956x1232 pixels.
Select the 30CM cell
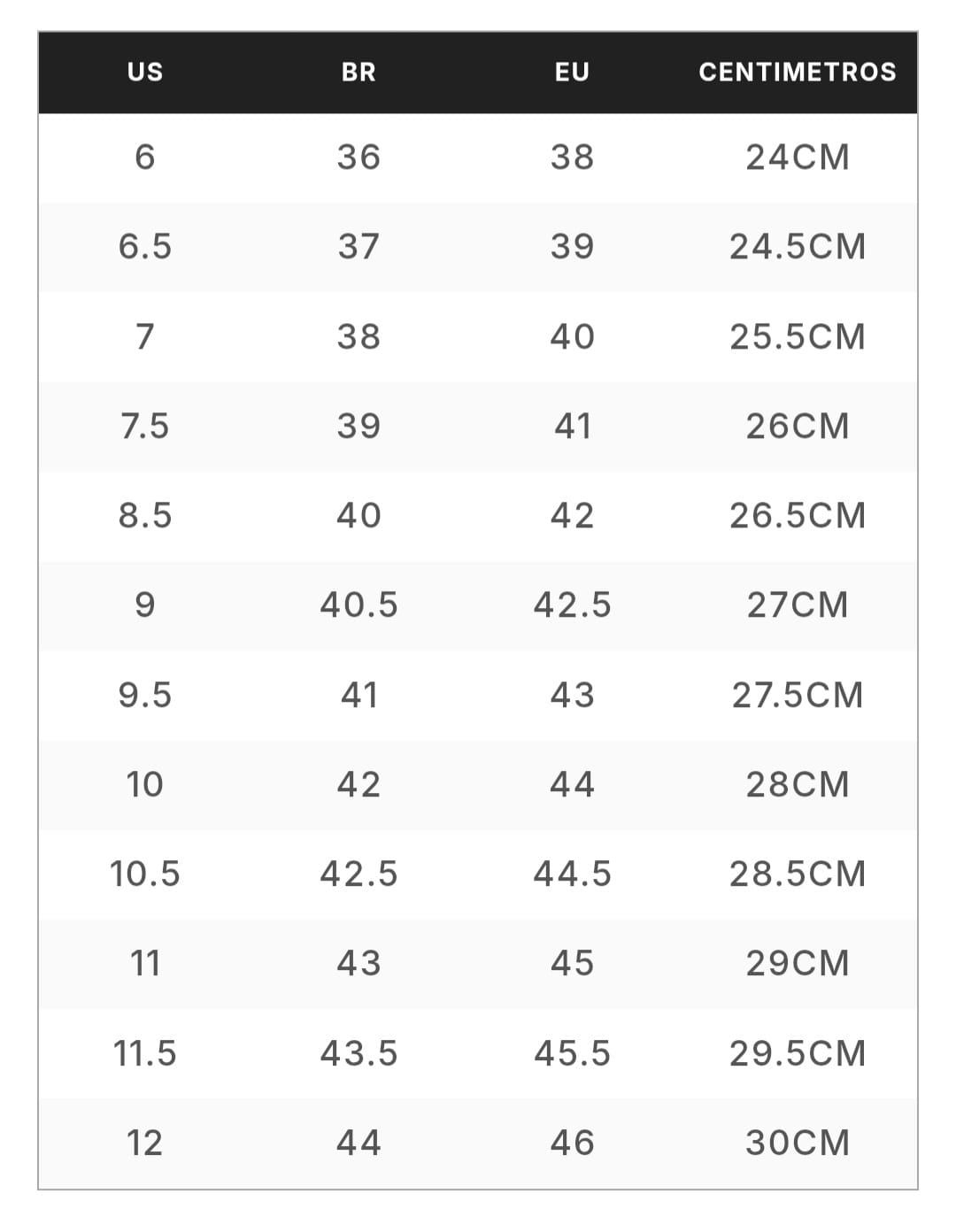[797, 1143]
